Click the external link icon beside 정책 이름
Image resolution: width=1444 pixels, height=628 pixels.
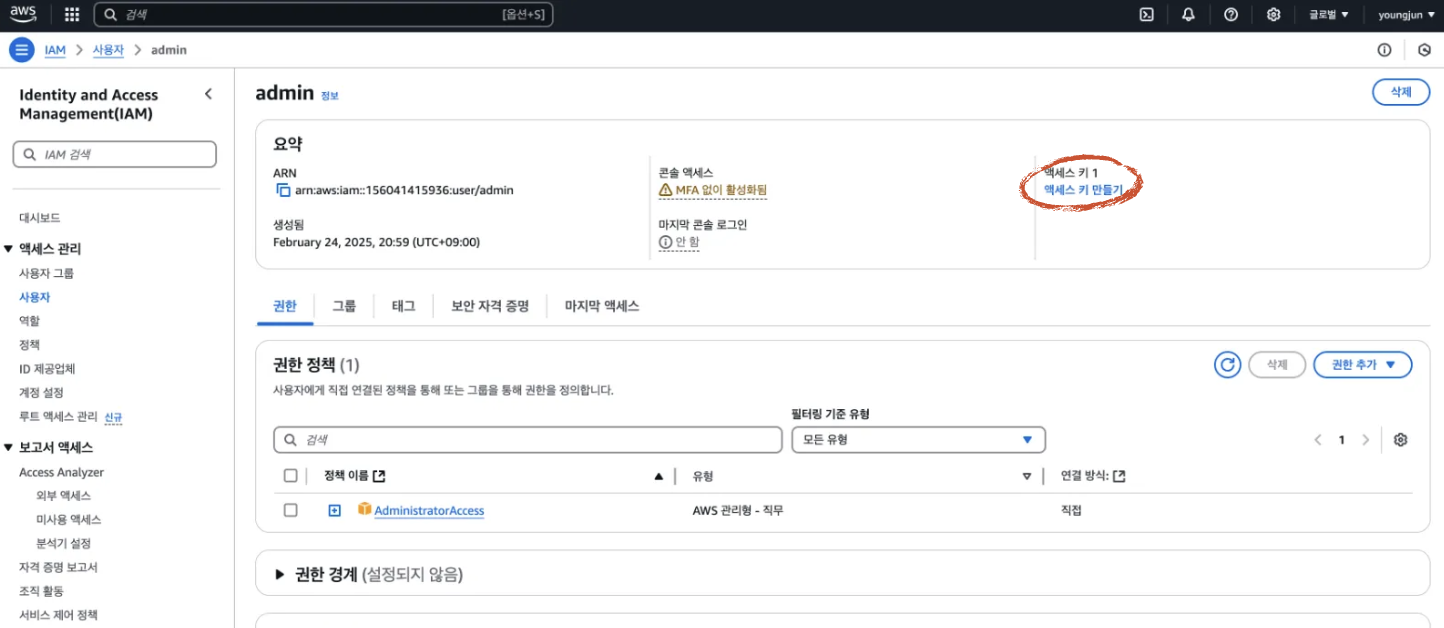point(379,476)
